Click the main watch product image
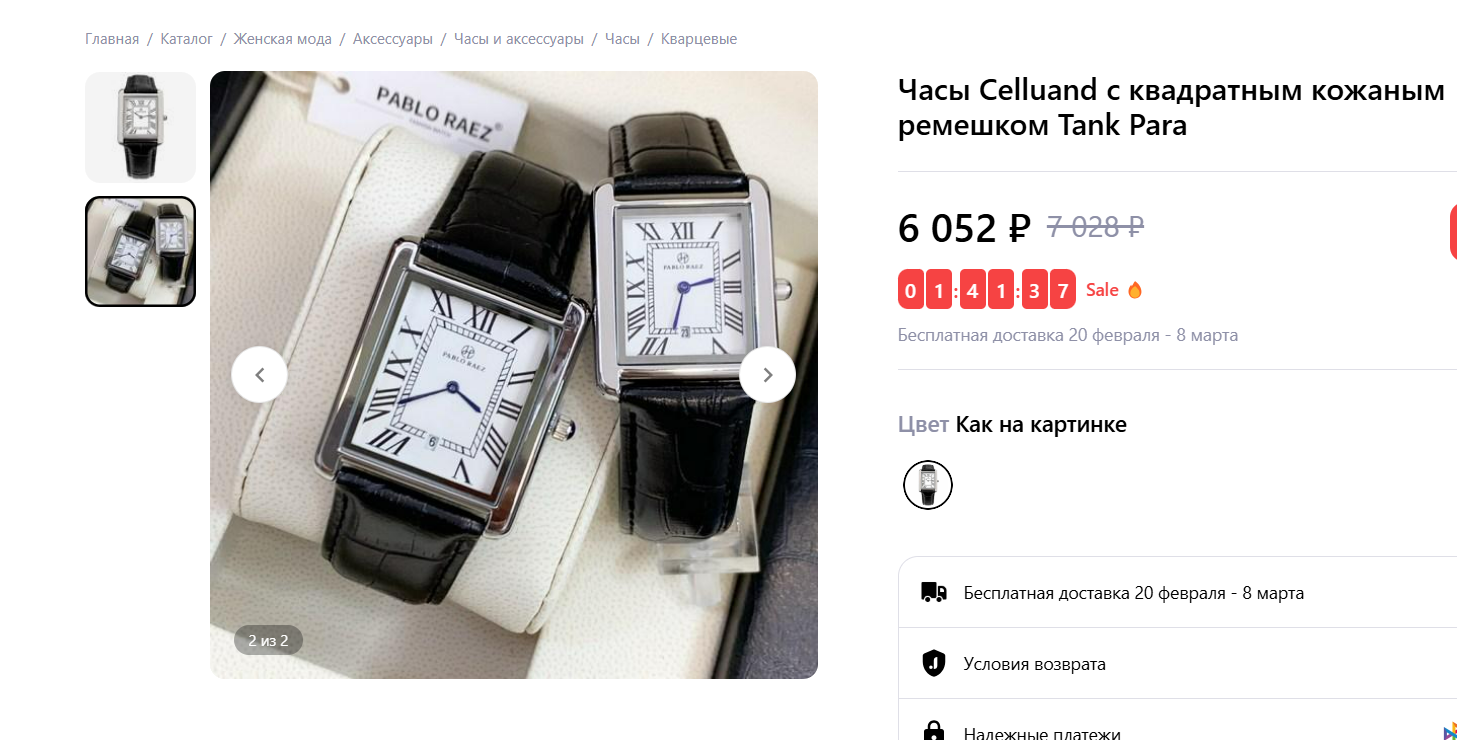 pos(514,375)
